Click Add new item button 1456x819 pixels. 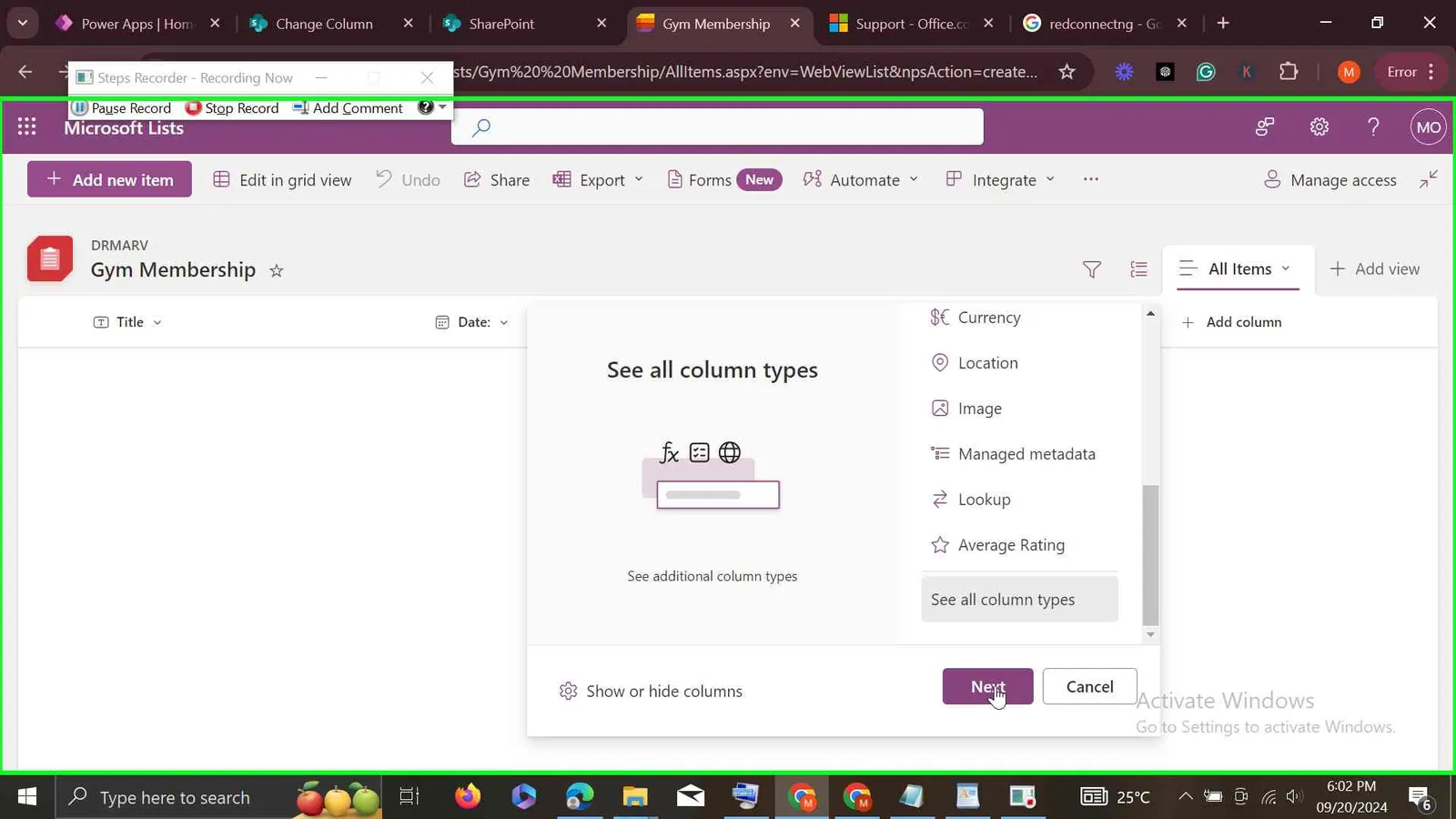click(109, 179)
